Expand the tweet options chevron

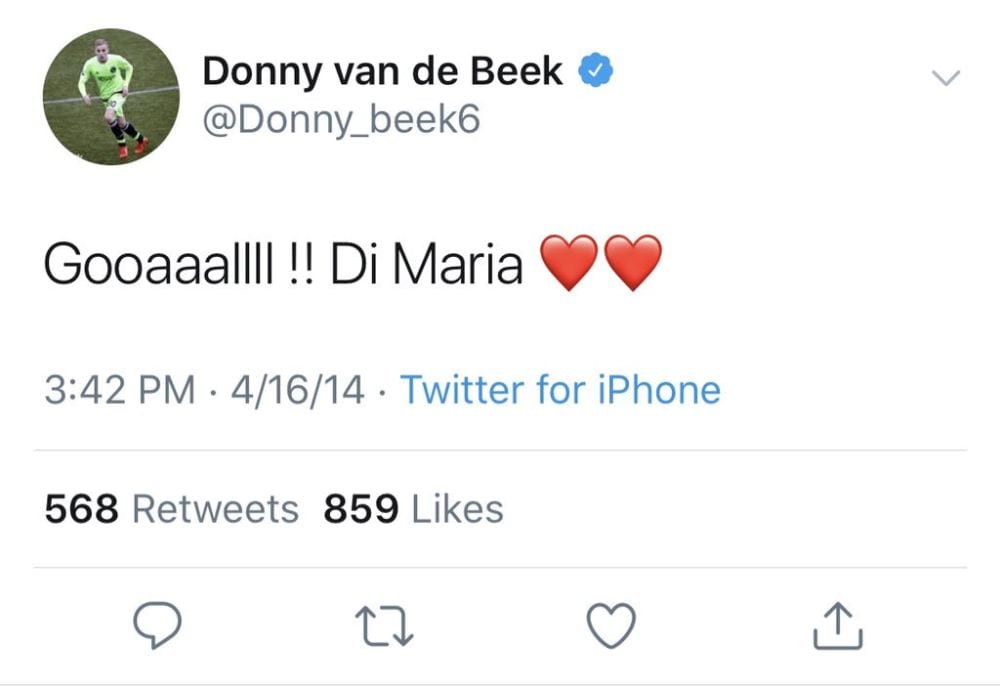[x=945, y=78]
